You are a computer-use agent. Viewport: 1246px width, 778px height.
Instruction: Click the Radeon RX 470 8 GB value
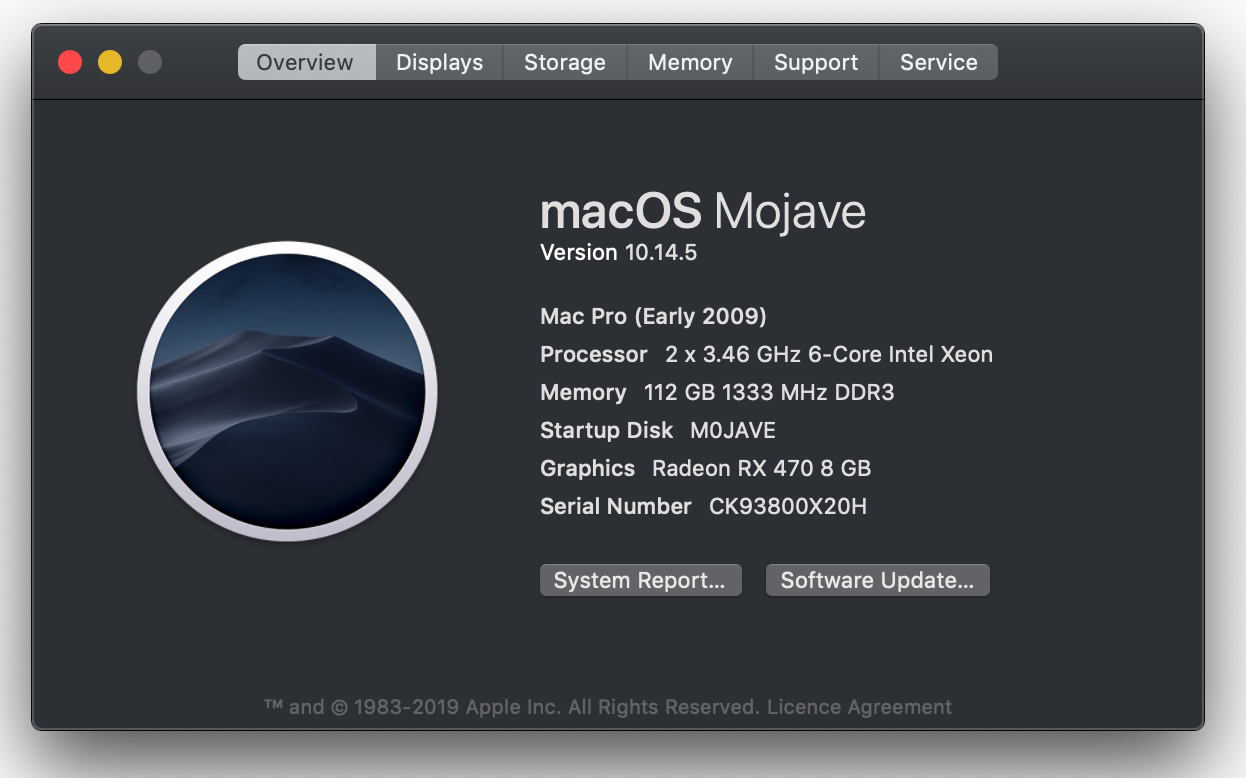pos(761,468)
